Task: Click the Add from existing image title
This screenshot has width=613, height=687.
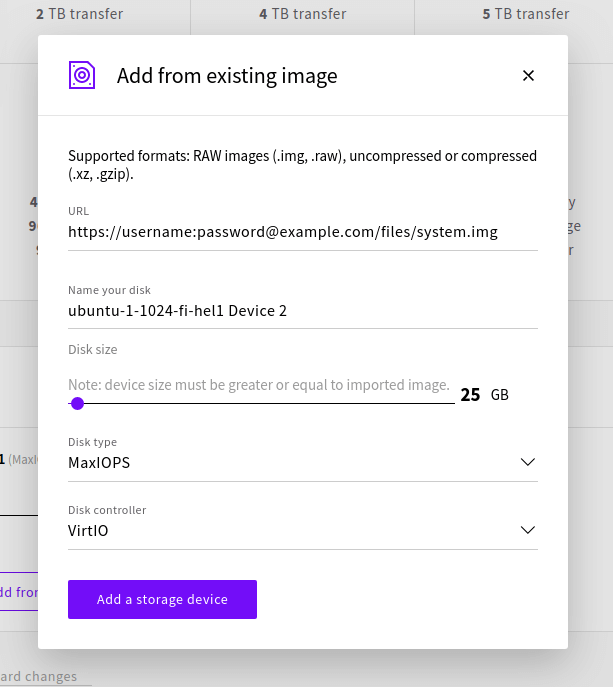Action: tap(227, 76)
